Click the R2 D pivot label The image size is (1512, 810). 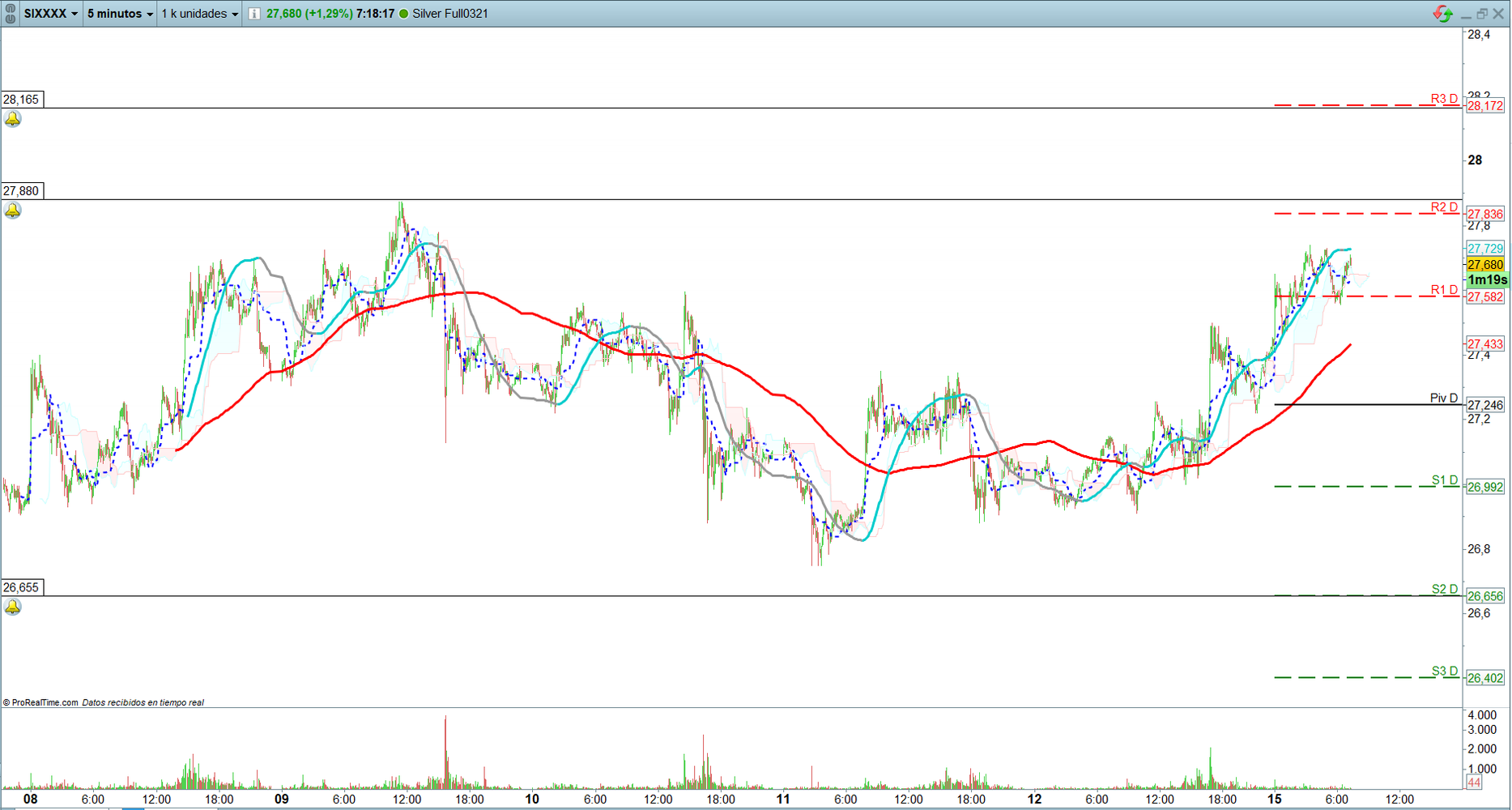point(1444,207)
